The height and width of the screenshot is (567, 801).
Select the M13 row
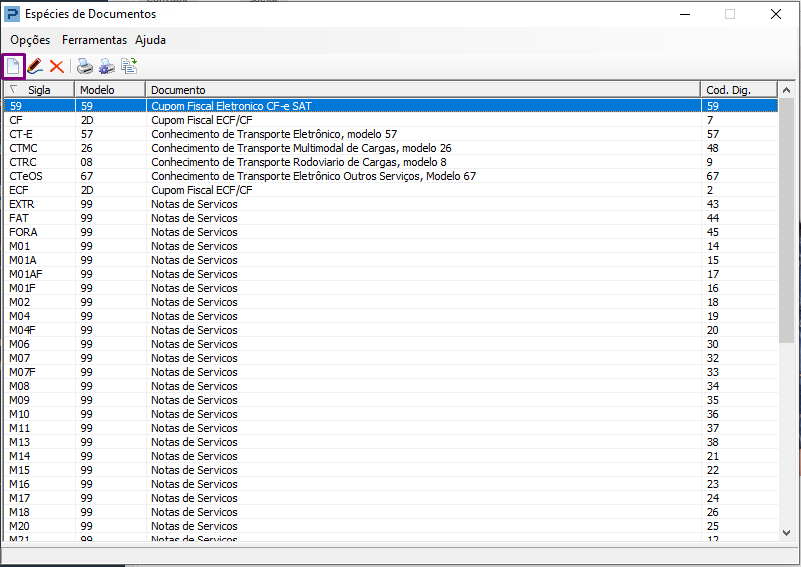pyautogui.click(x=391, y=442)
